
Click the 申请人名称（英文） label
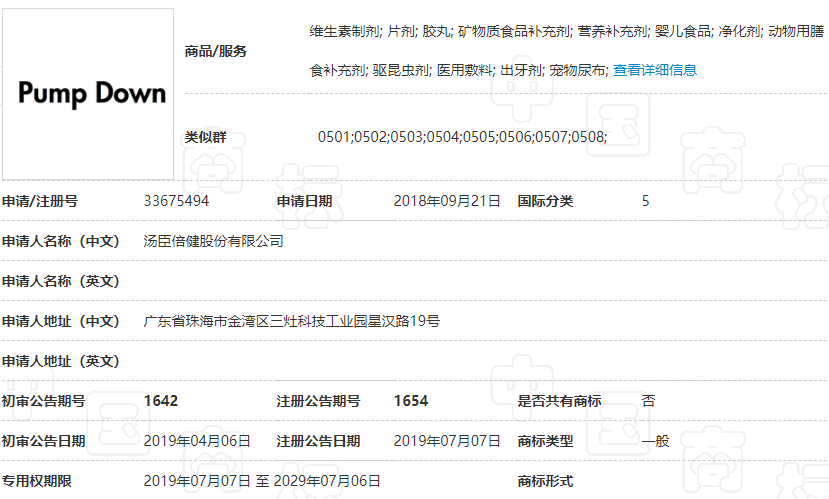pyautogui.click(x=61, y=281)
